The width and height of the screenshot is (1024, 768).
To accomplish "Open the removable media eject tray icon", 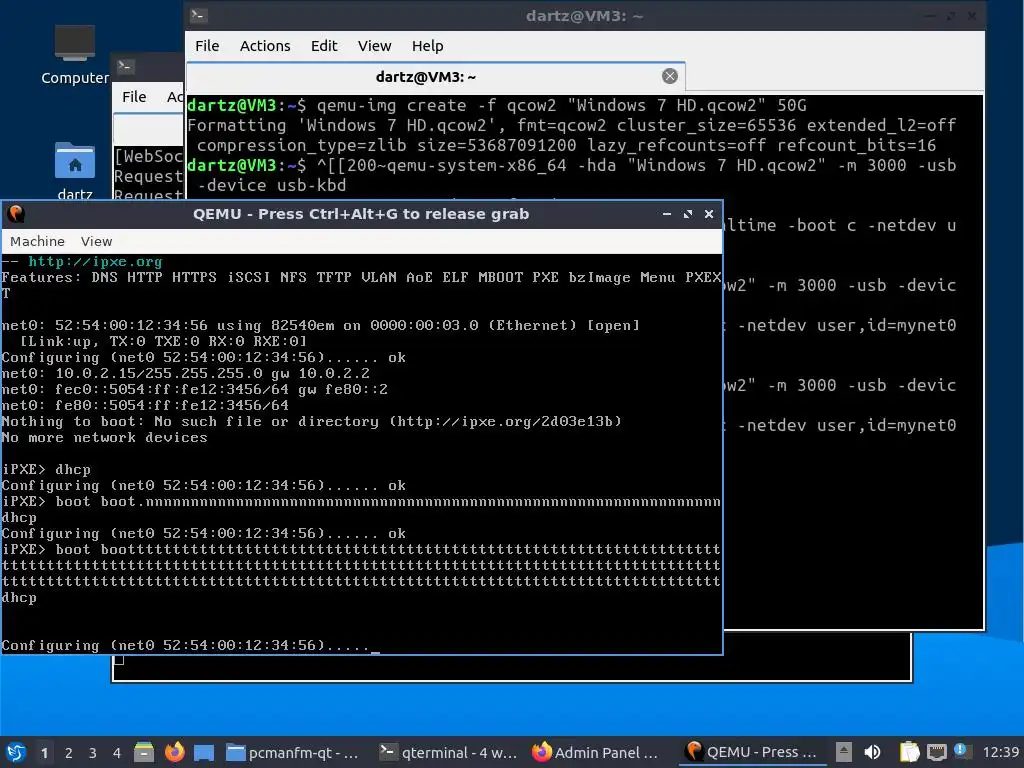I will [x=843, y=752].
